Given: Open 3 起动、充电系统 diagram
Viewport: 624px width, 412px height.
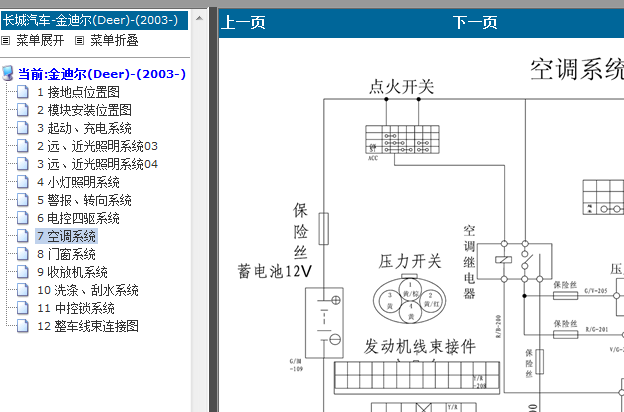Looking at the screenshot, I should [84, 128].
